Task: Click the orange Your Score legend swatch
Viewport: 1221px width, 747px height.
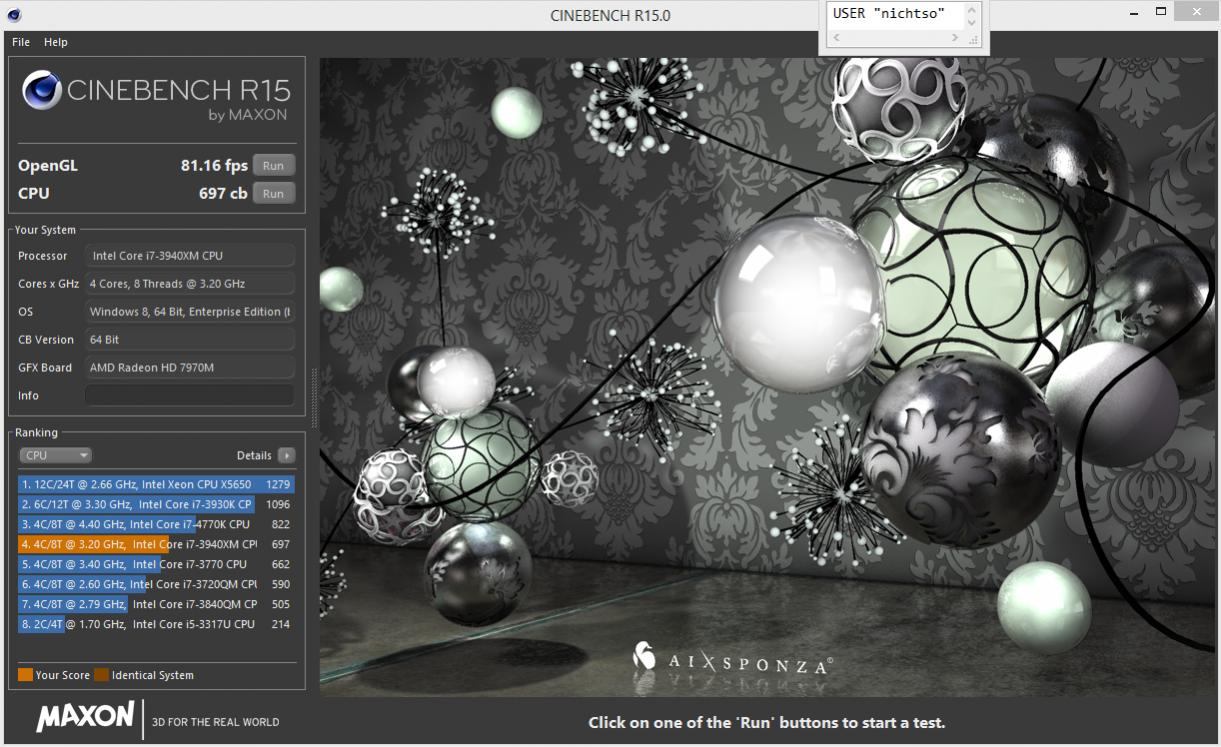Action: (x=25, y=675)
